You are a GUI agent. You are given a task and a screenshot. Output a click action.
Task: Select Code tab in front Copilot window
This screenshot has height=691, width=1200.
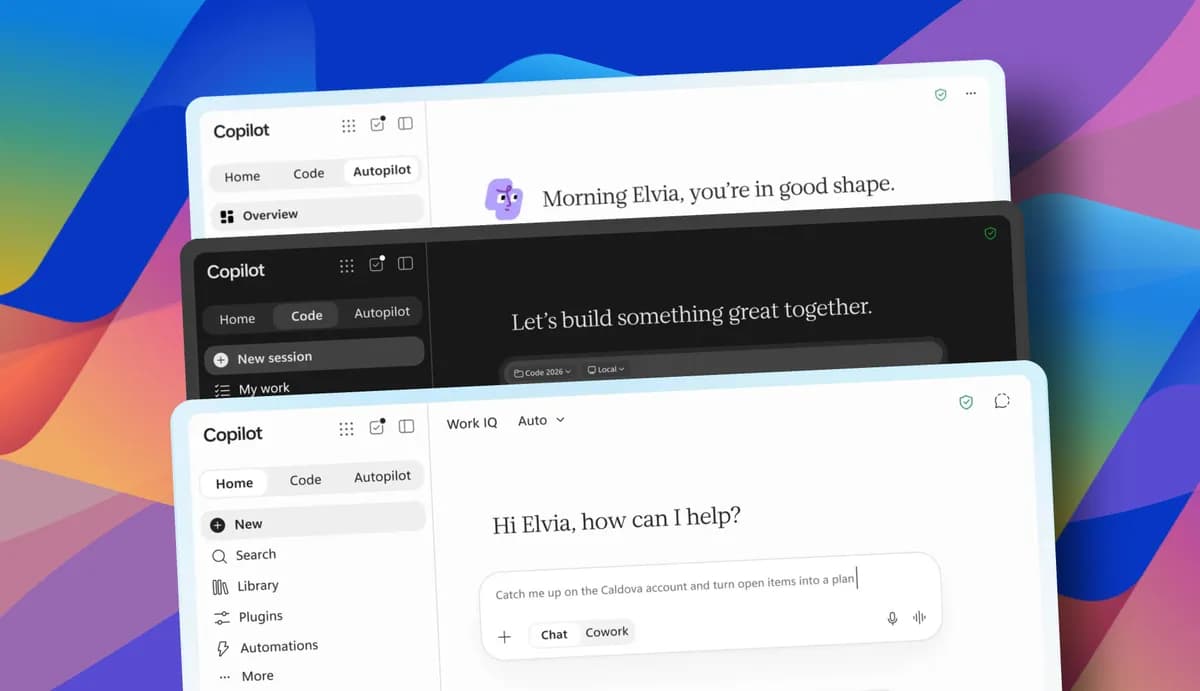coord(305,480)
